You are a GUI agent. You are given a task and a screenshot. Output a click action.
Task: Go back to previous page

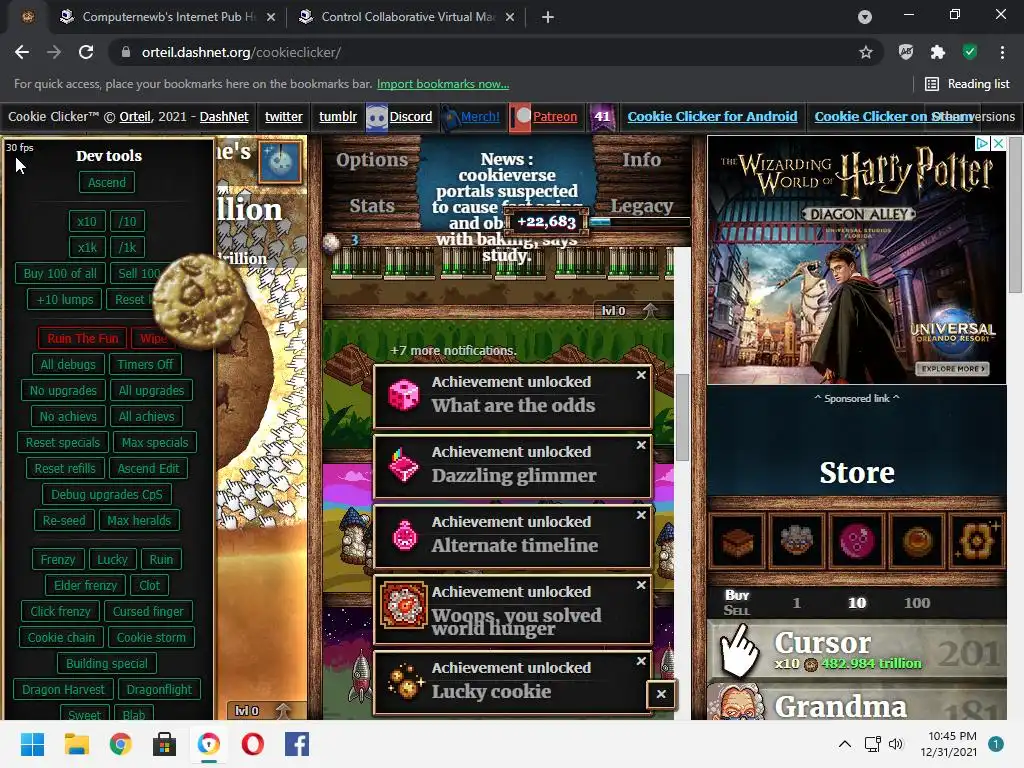[x=22, y=52]
